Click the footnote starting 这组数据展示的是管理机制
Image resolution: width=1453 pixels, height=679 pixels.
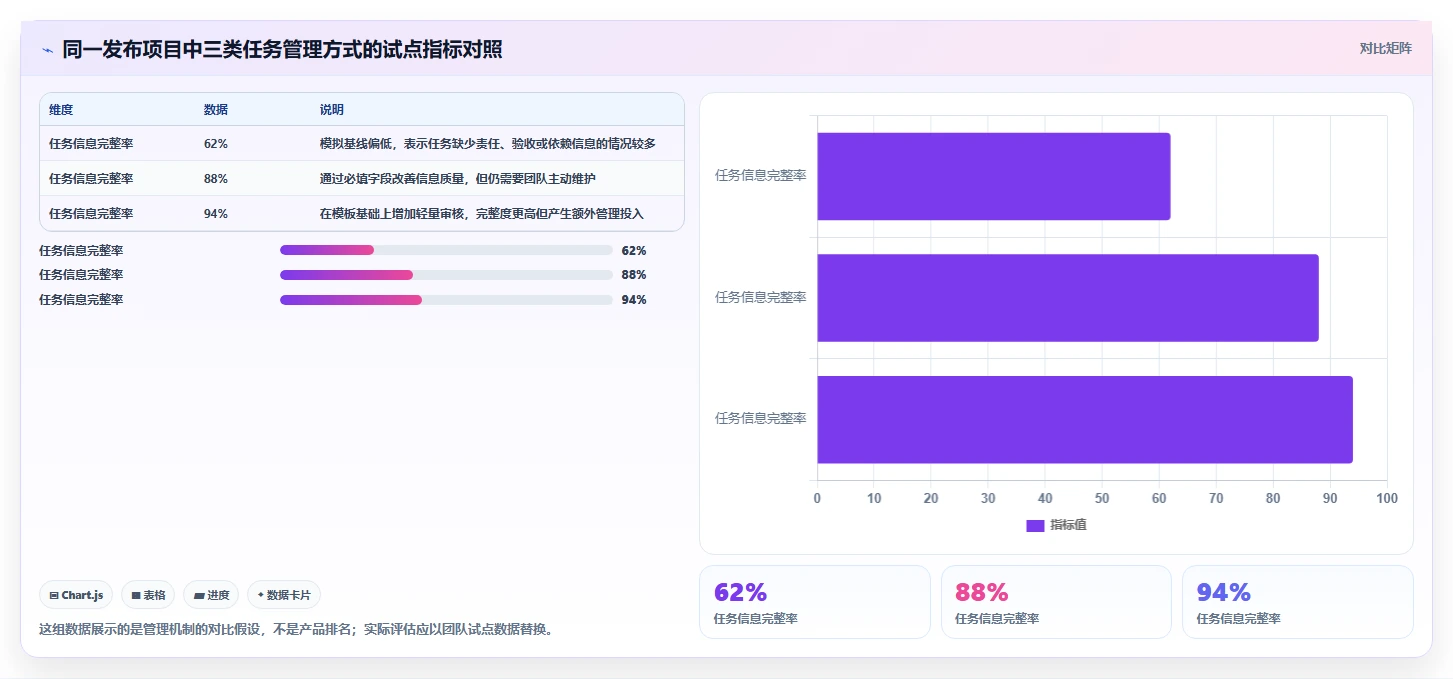tap(296, 629)
